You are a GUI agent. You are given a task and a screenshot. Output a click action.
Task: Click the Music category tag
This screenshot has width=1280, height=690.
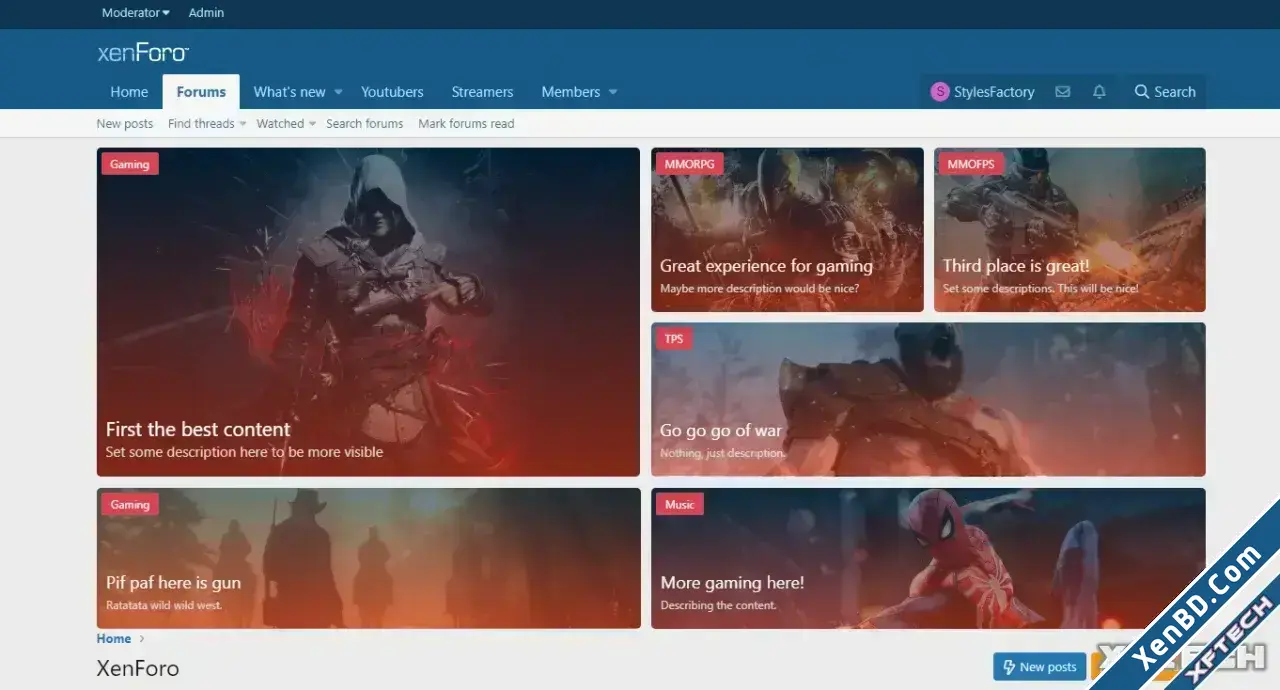tap(680, 505)
